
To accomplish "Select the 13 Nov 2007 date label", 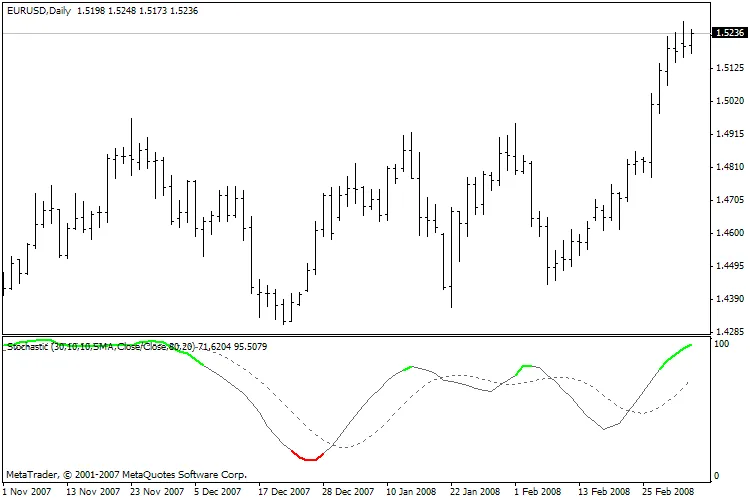I will [94, 492].
